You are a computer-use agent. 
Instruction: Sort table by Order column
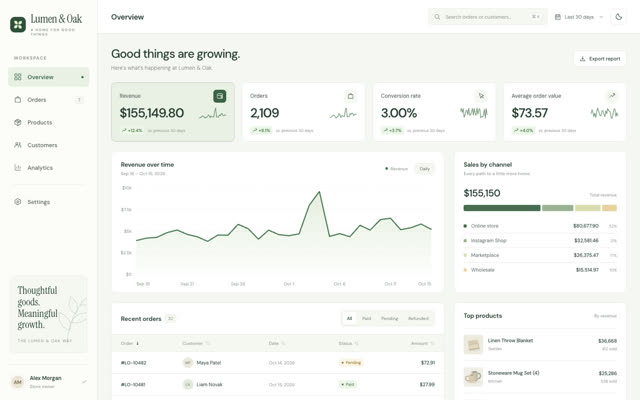point(130,343)
